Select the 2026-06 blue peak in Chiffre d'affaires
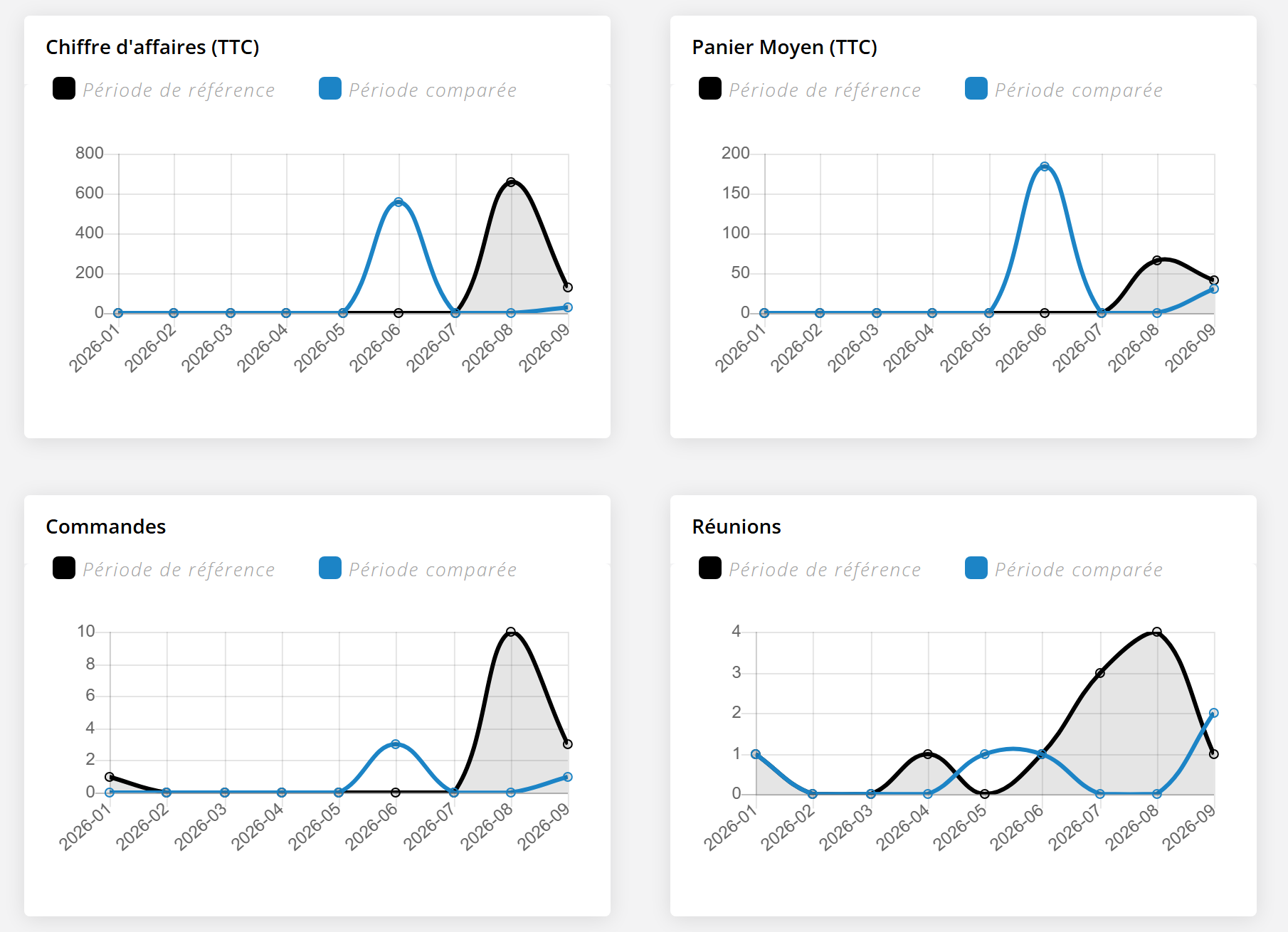 point(398,202)
